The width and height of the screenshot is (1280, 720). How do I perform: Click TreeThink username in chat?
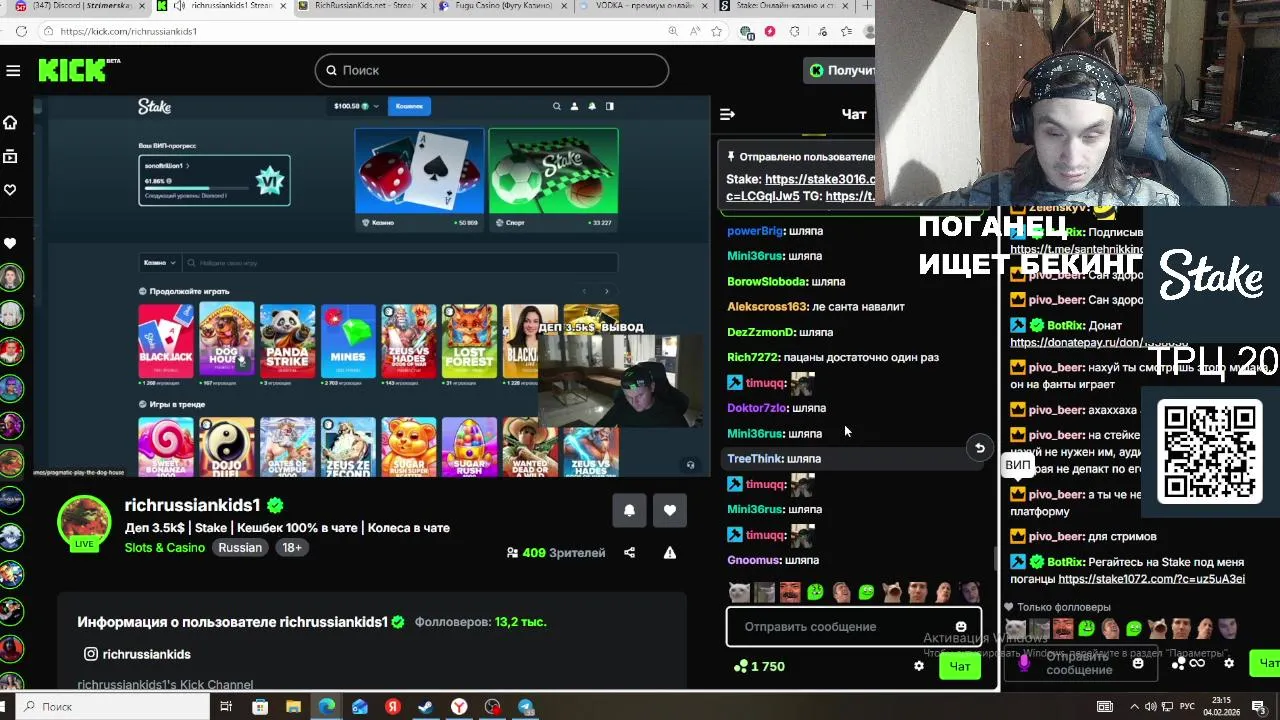[755, 459]
